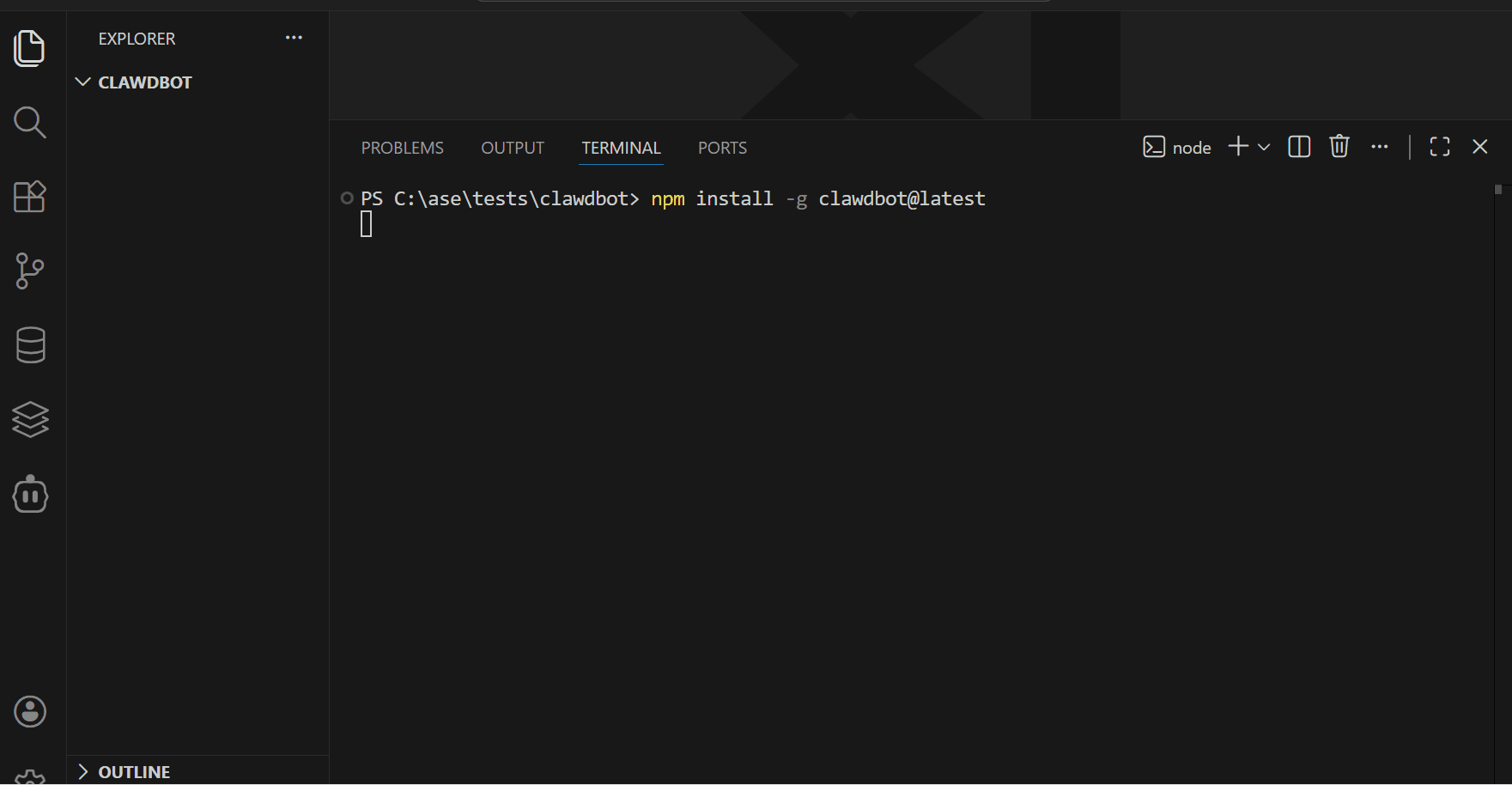Split the terminal pane
The width and height of the screenshot is (1512, 785).
coord(1299,147)
